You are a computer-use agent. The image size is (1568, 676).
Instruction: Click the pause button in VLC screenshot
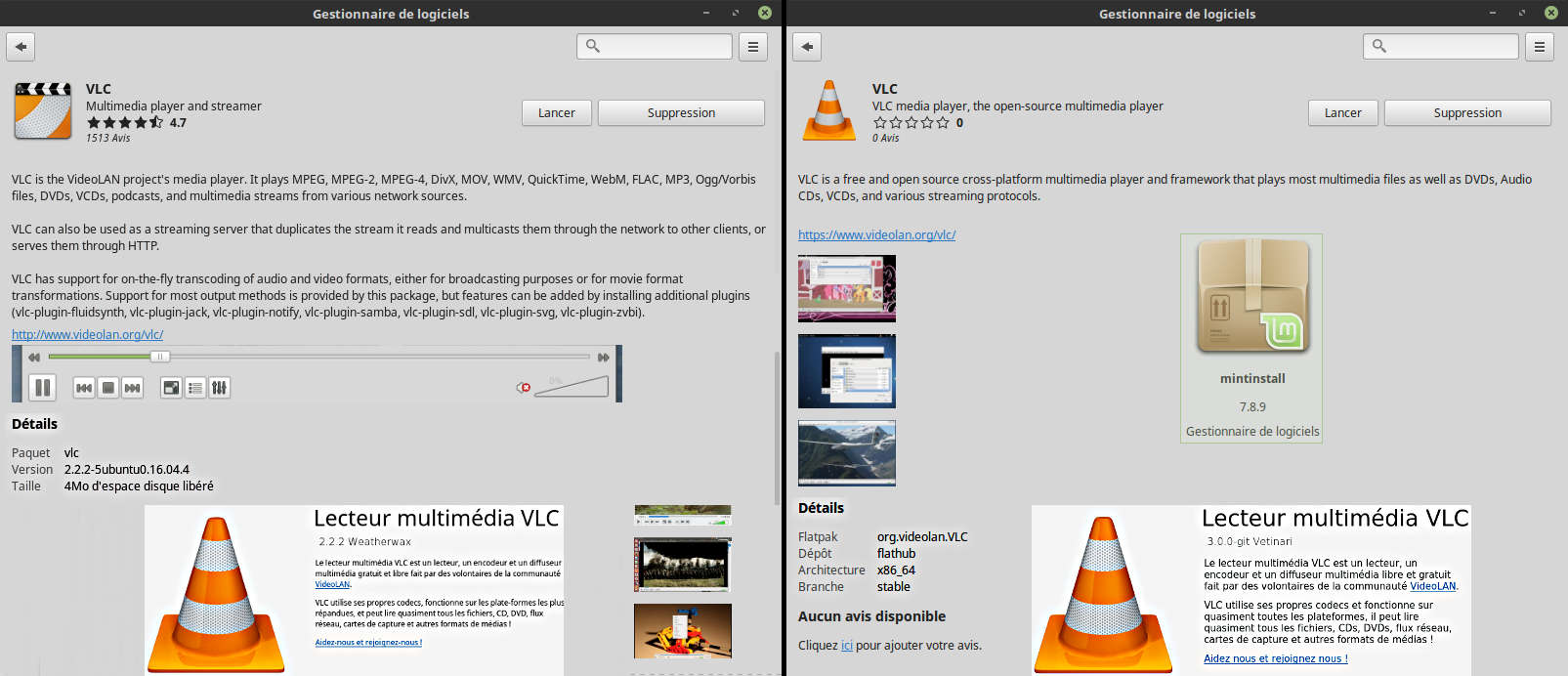[42, 388]
